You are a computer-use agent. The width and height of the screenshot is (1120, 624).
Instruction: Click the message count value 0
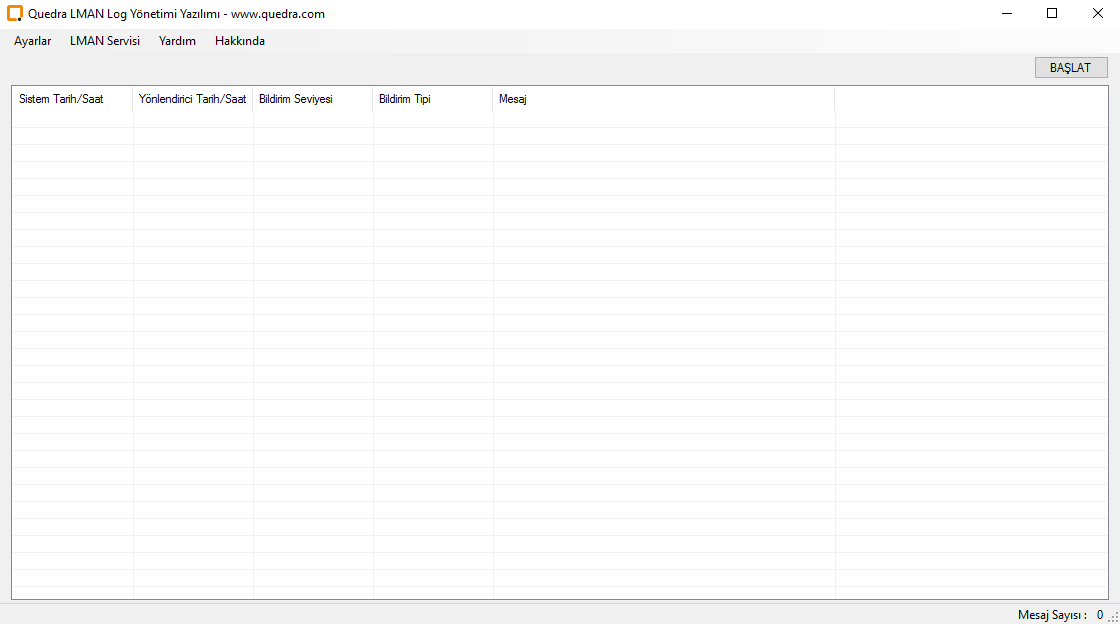[x=1100, y=615]
